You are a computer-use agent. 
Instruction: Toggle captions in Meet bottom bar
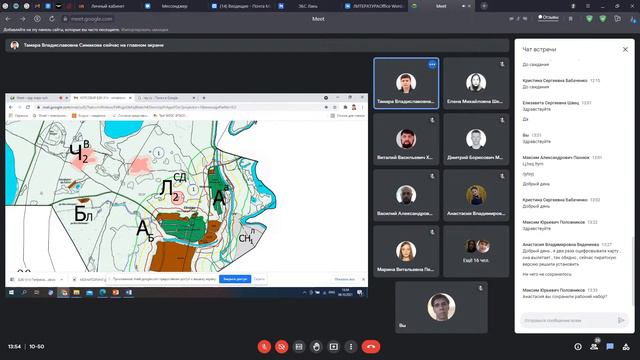[299, 347]
